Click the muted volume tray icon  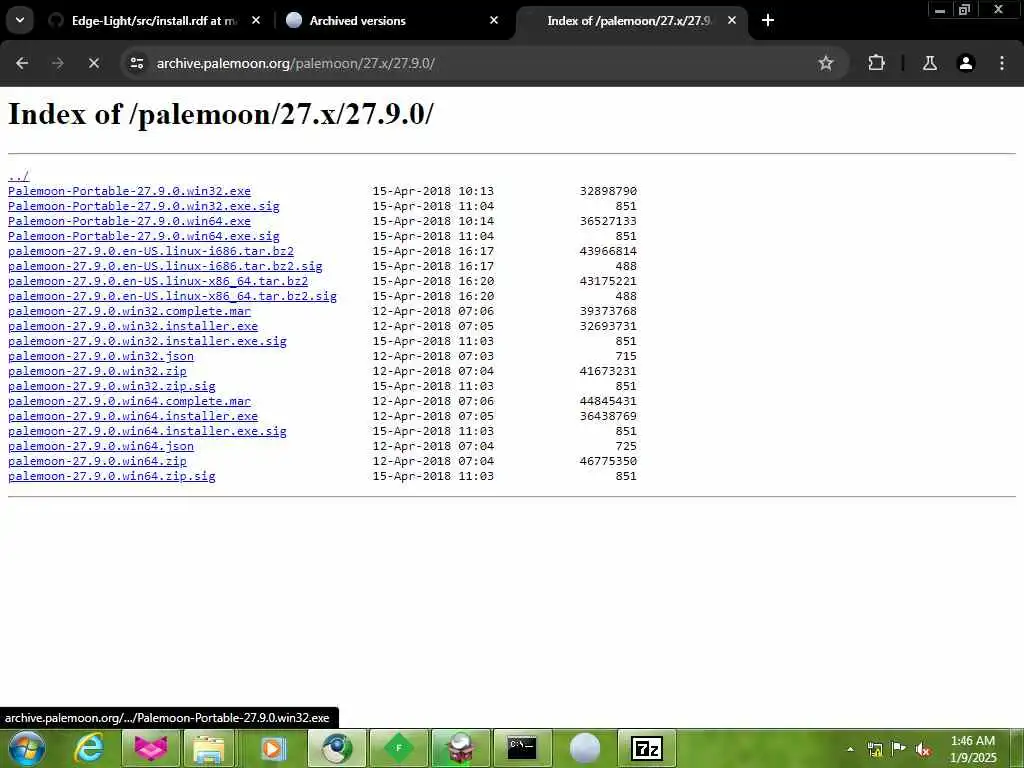pos(923,749)
